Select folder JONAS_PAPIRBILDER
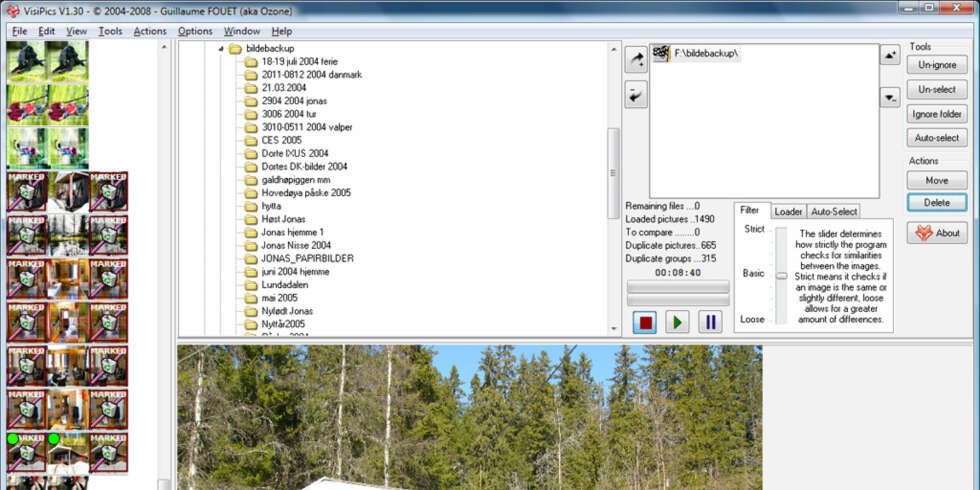The height and width of the screenshot is (490, 980). point(308,258)
